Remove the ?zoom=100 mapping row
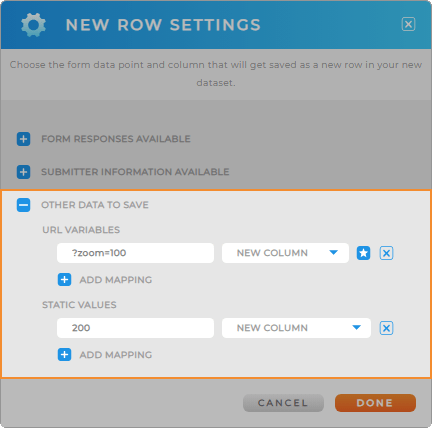Screen dimensions: 432x428 tap(386, 253)
